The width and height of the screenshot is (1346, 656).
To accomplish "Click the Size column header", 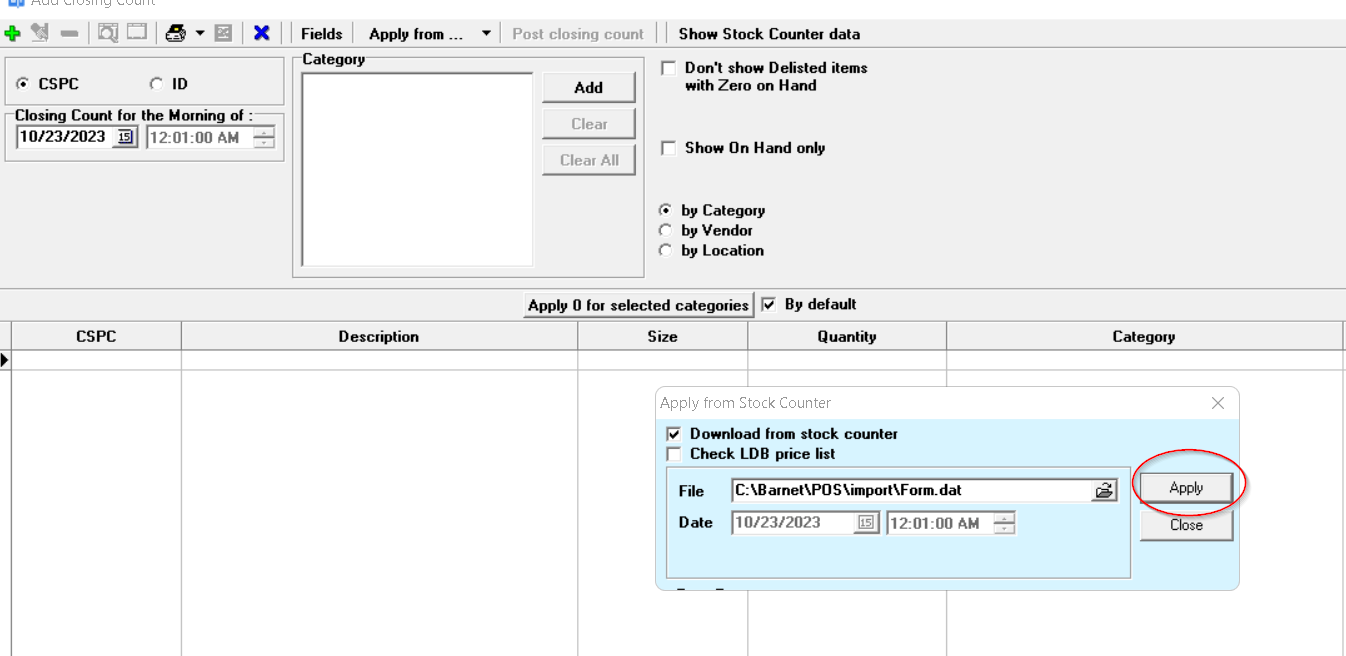I will [662, 336].
